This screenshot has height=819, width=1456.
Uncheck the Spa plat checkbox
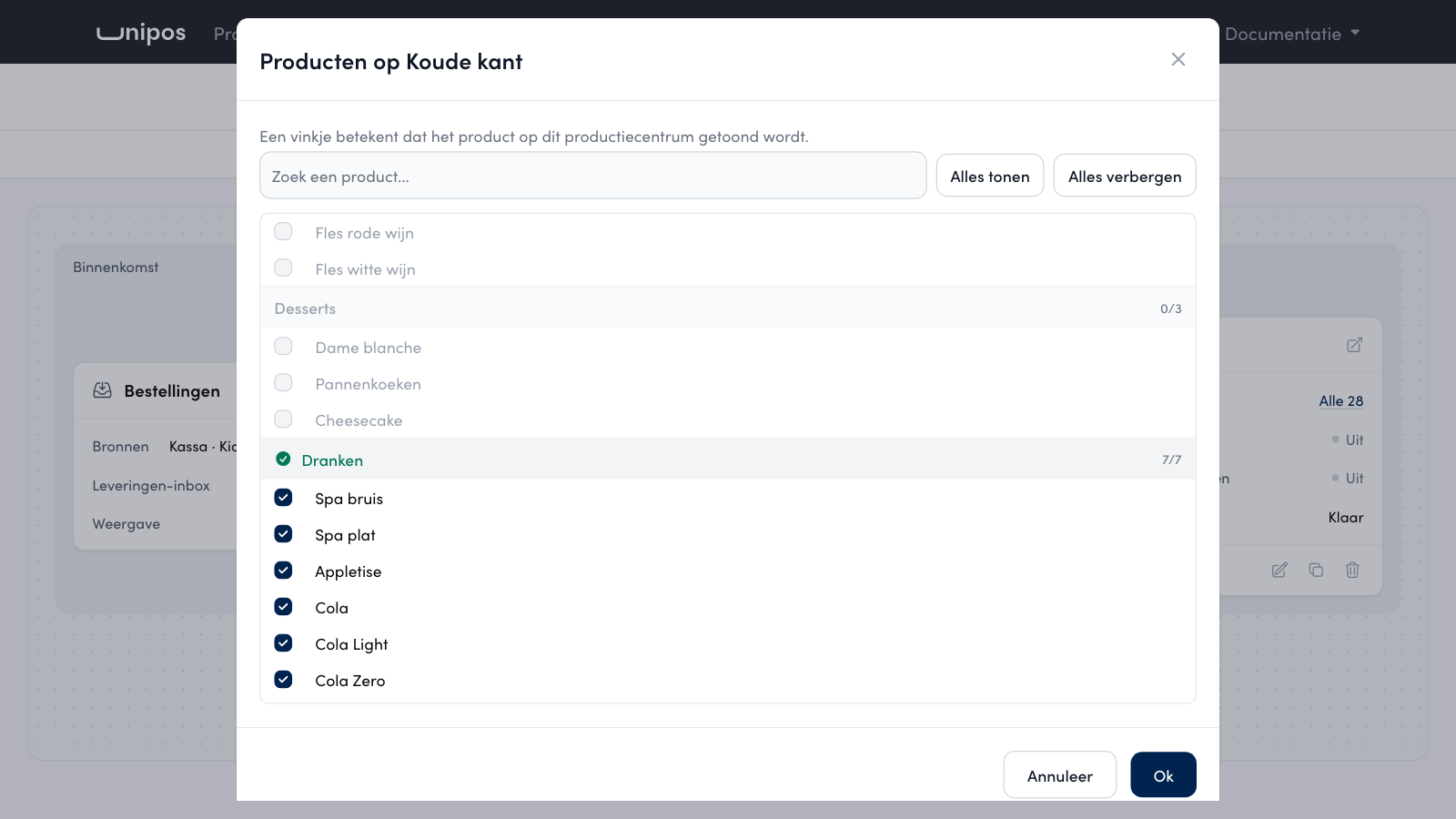(x=283, y=533)
